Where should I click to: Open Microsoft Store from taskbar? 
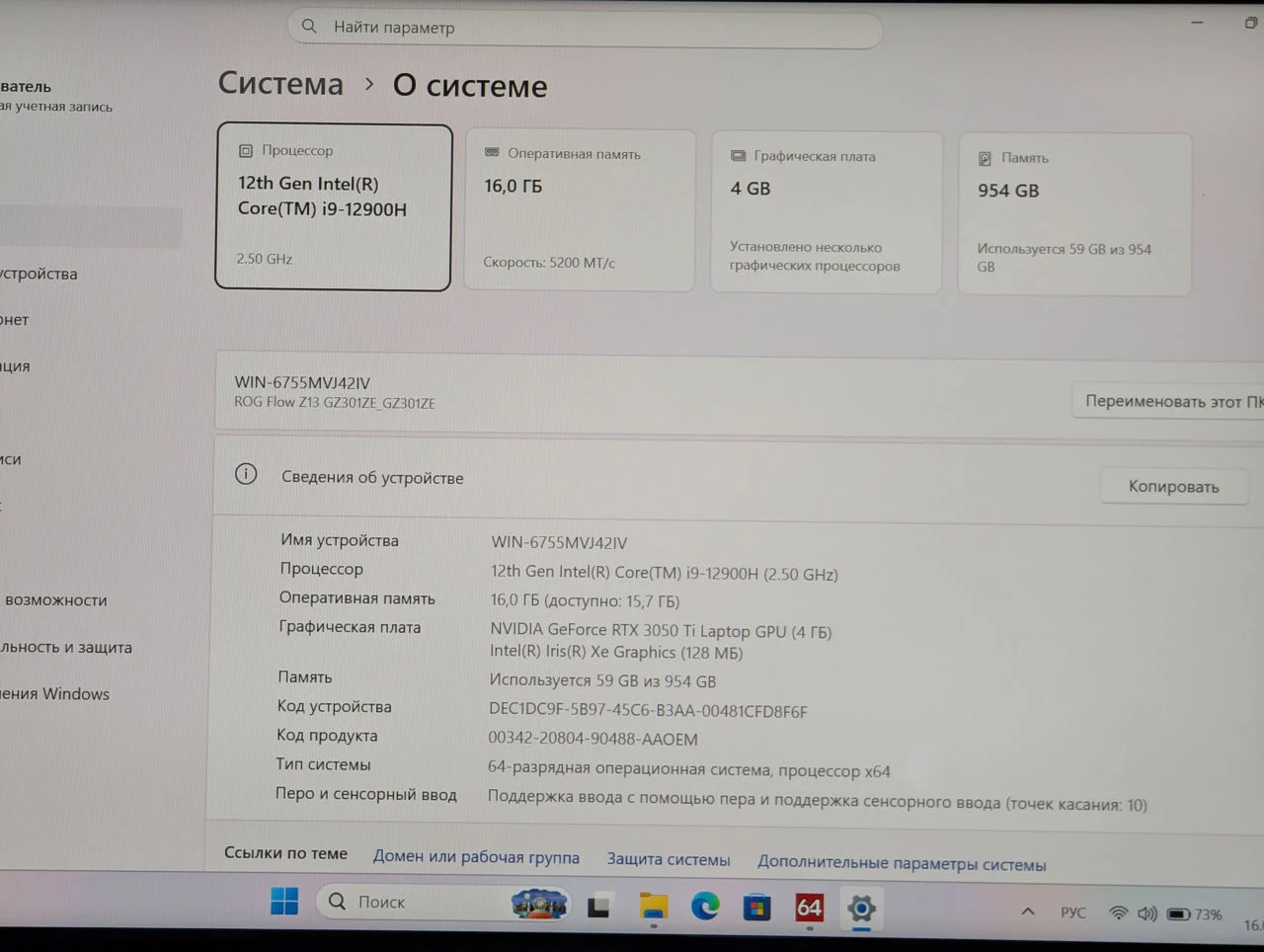(x=757, y=907)
